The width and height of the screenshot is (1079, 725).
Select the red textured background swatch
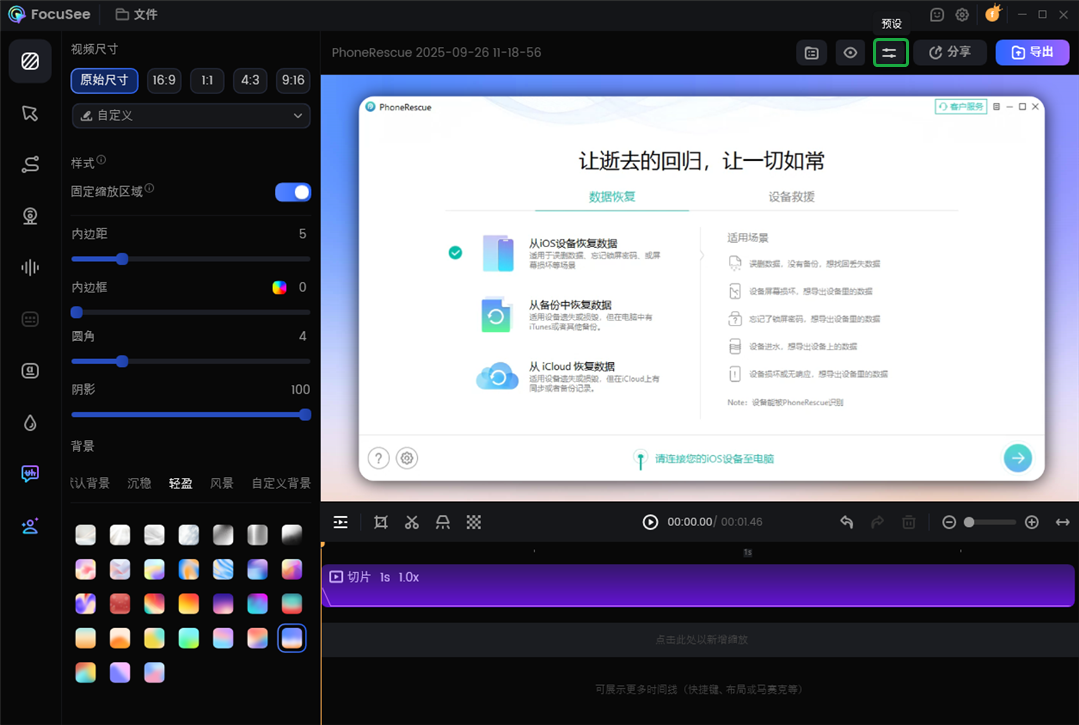point(120,603)
